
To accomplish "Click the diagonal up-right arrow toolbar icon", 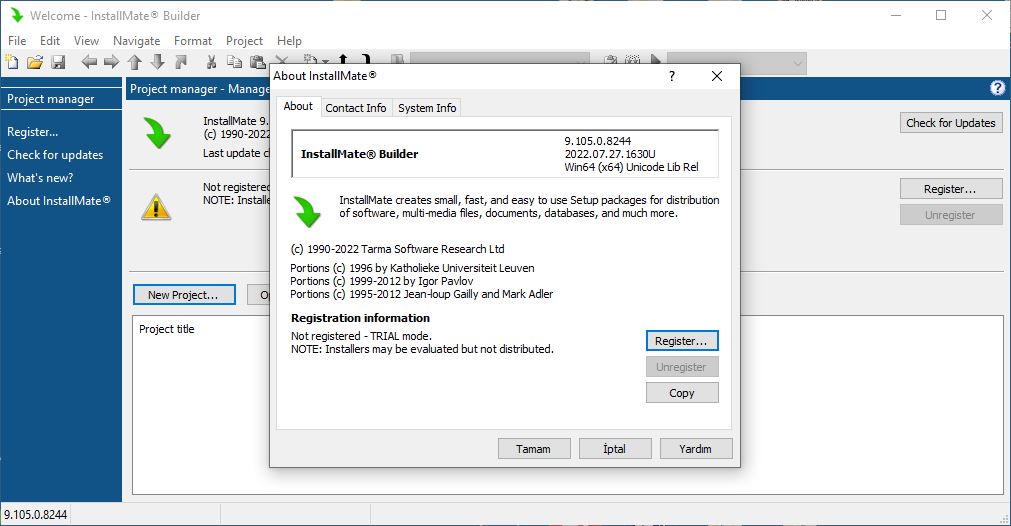I will point(181,62).
